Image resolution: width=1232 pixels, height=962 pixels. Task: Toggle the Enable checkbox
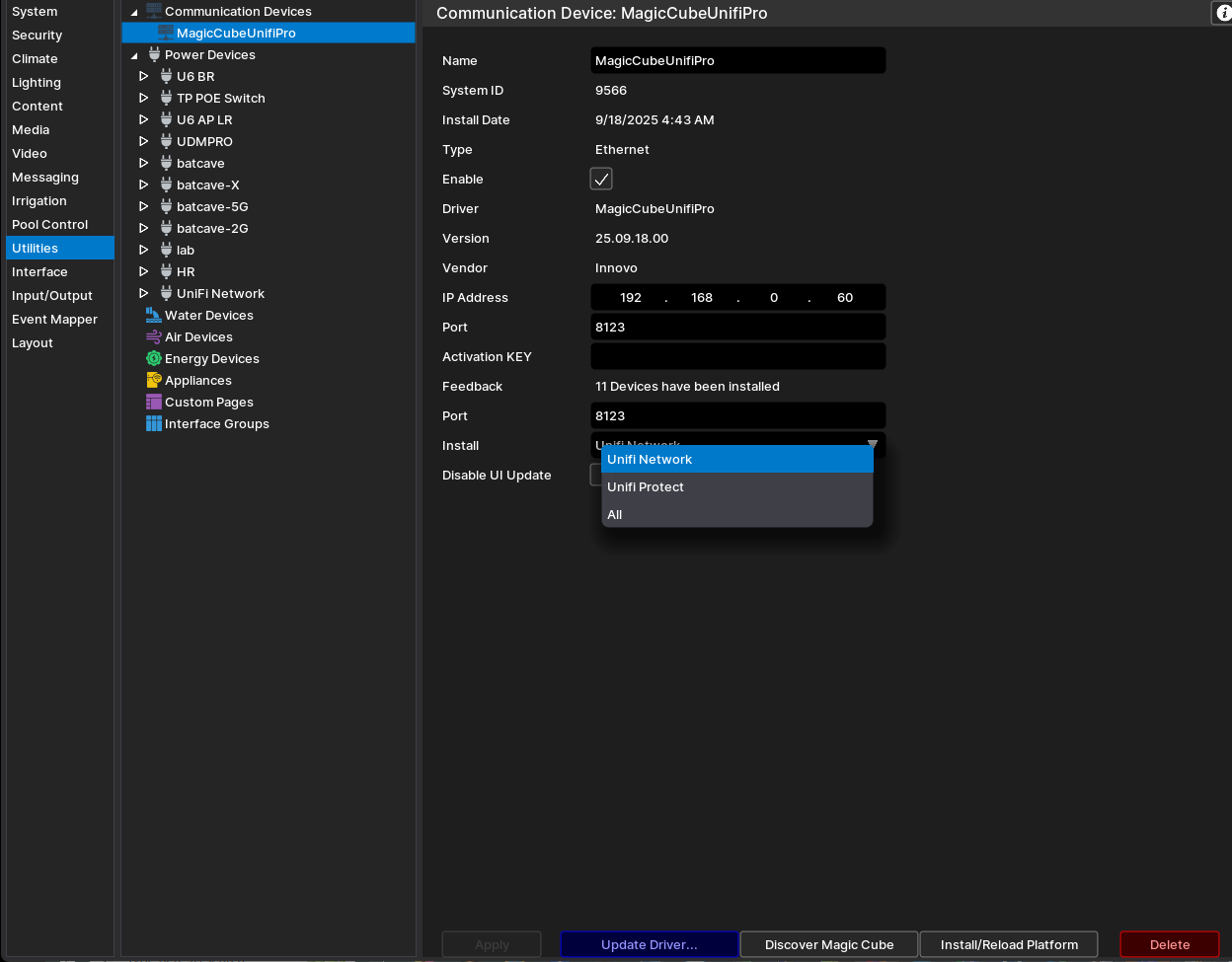(601, 179)
